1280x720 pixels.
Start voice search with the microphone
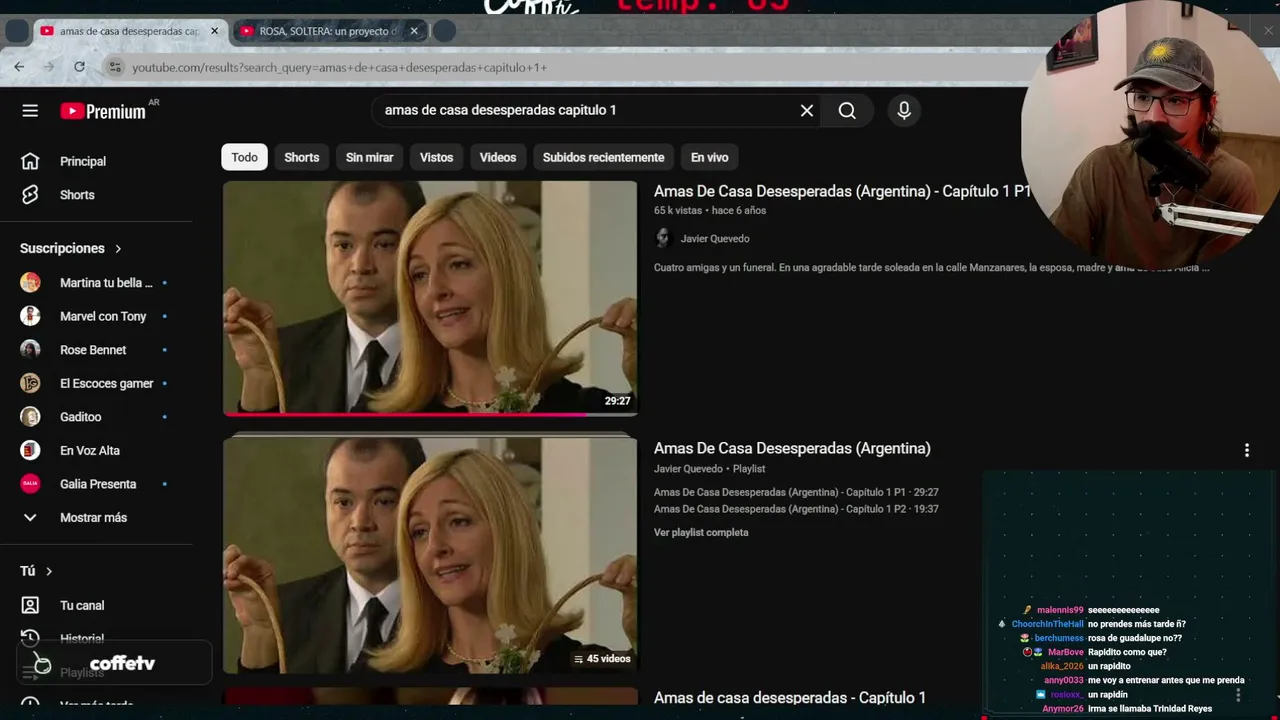coord(904,111)
